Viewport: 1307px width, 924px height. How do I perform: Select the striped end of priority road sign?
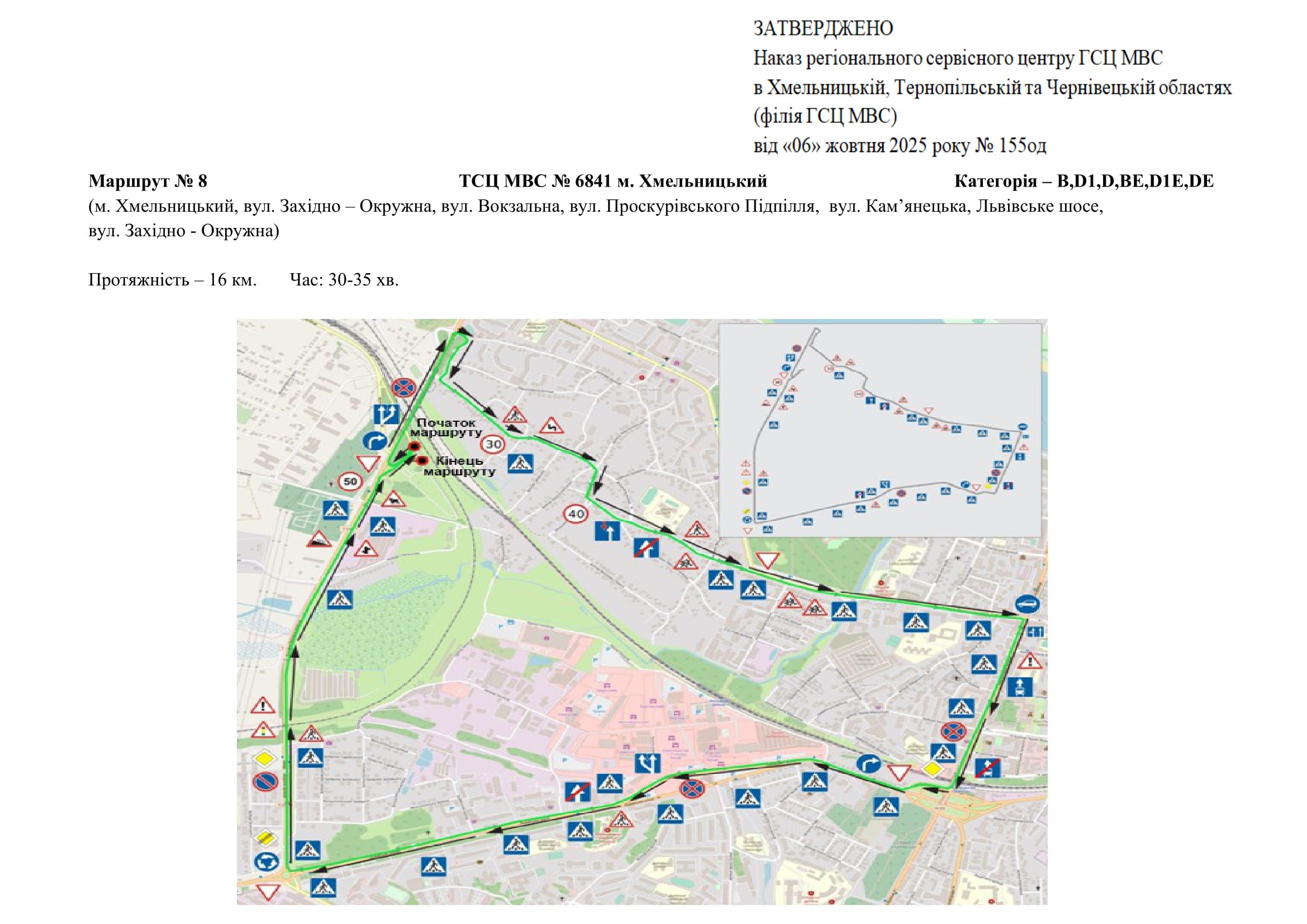(x=265, y=837)
